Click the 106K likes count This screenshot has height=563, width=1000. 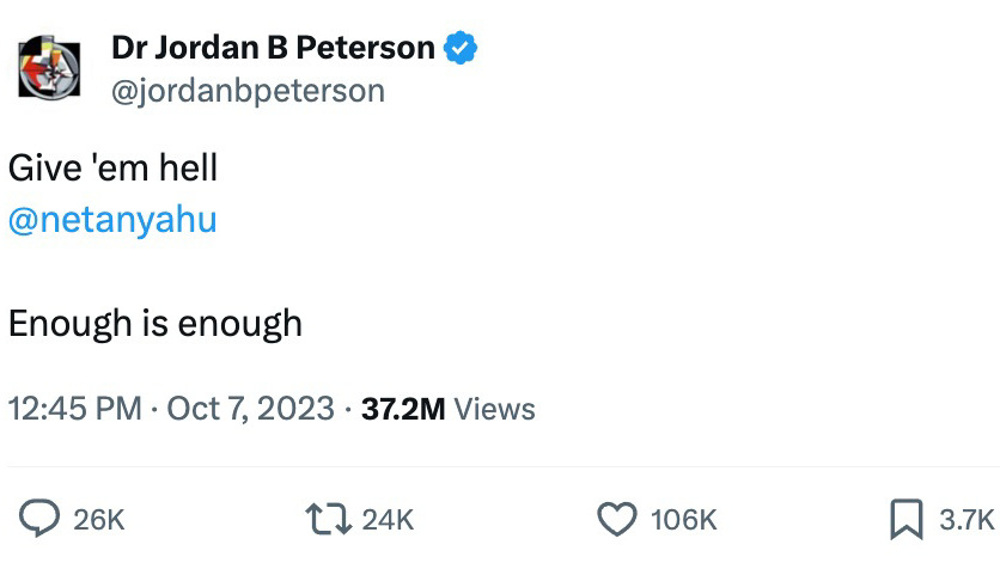point(684,520)
